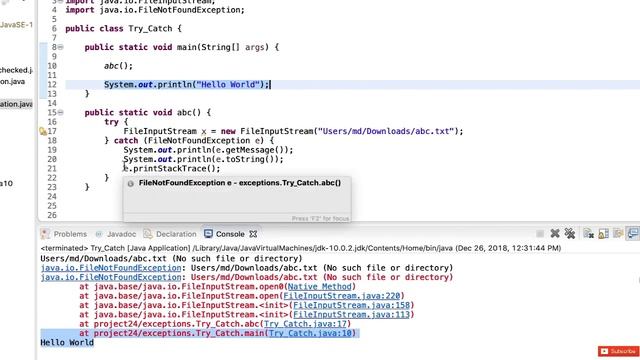The height and width of the screenshot is (360, 640).
Task: Click the public static void abc() declaration
Action: 147,112
